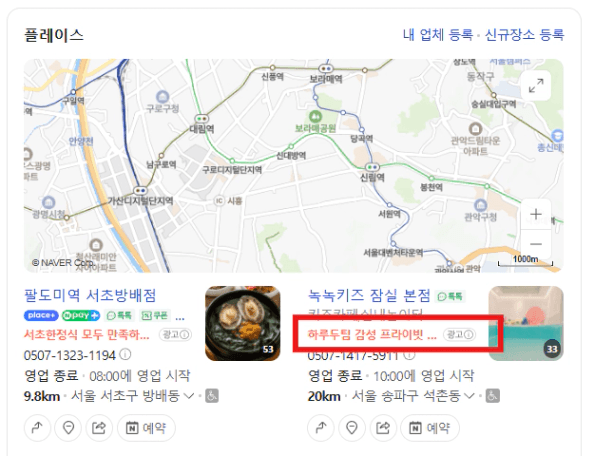594x456 pixels.
Task: Open the 내 업체 등록 link
Action: pos(438,35)
